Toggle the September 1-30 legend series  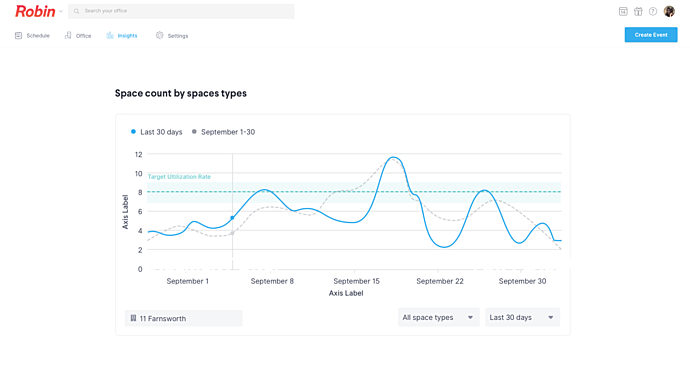(x=224, y=132)
